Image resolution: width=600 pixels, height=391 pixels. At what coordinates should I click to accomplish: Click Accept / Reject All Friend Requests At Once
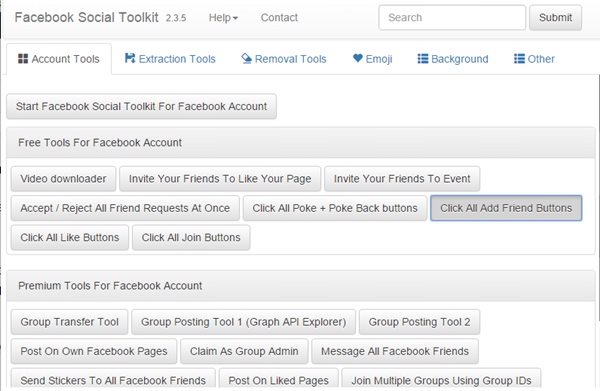click(x=125, y=208)
